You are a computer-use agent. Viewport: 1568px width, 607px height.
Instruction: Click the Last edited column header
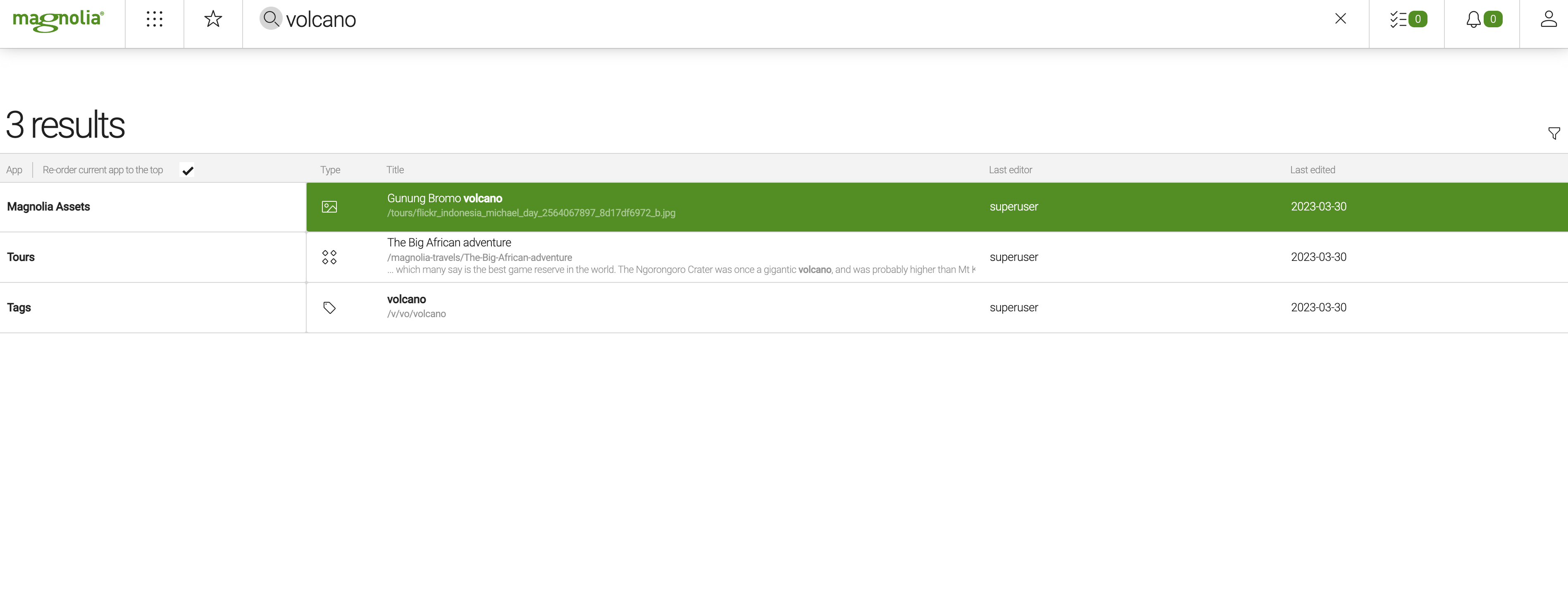[1312, 170]
